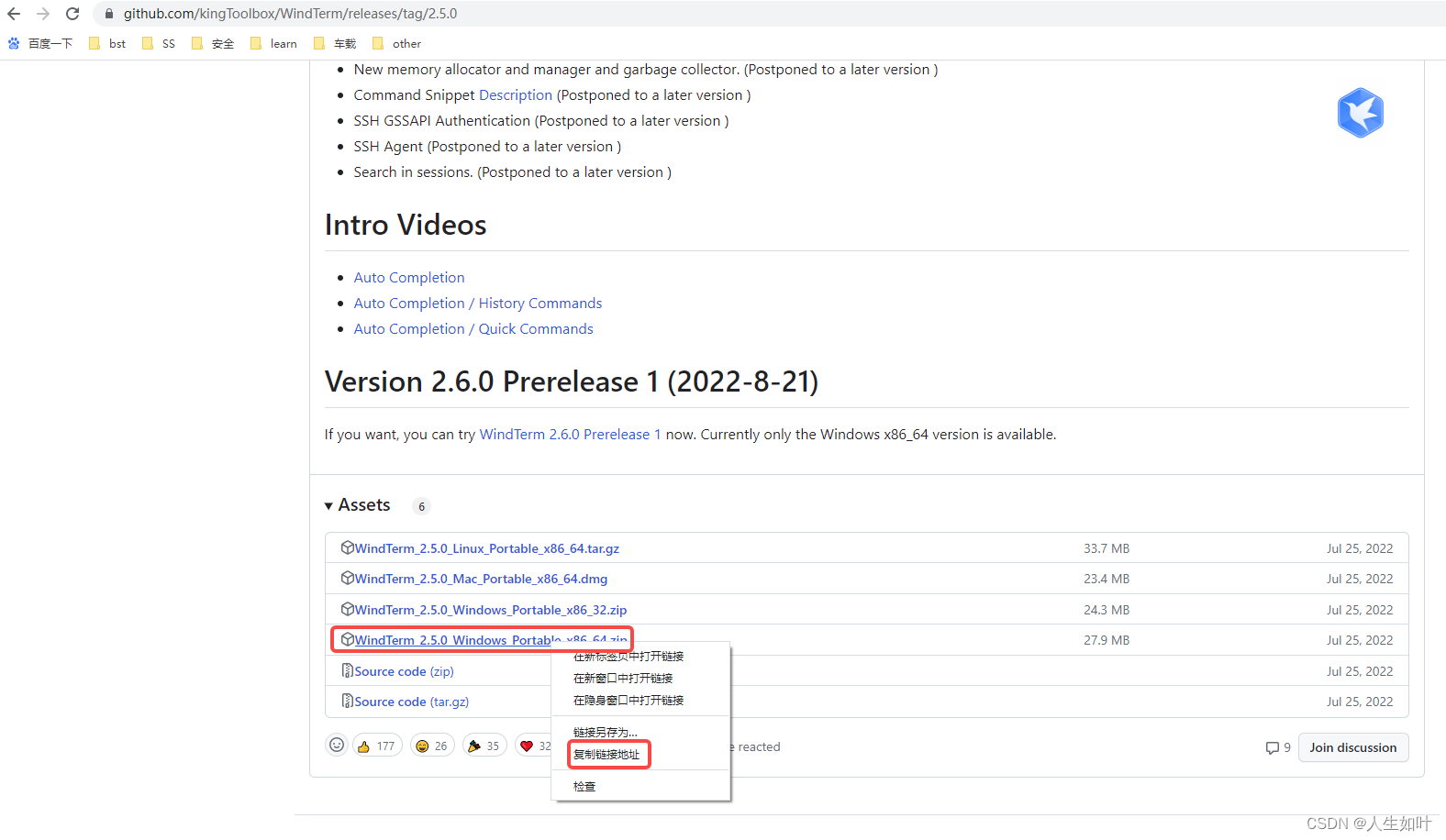Click package icon beside Windows x86_64 zip
This screenshot has height=840, width=1446.
(x=348, y=639)
